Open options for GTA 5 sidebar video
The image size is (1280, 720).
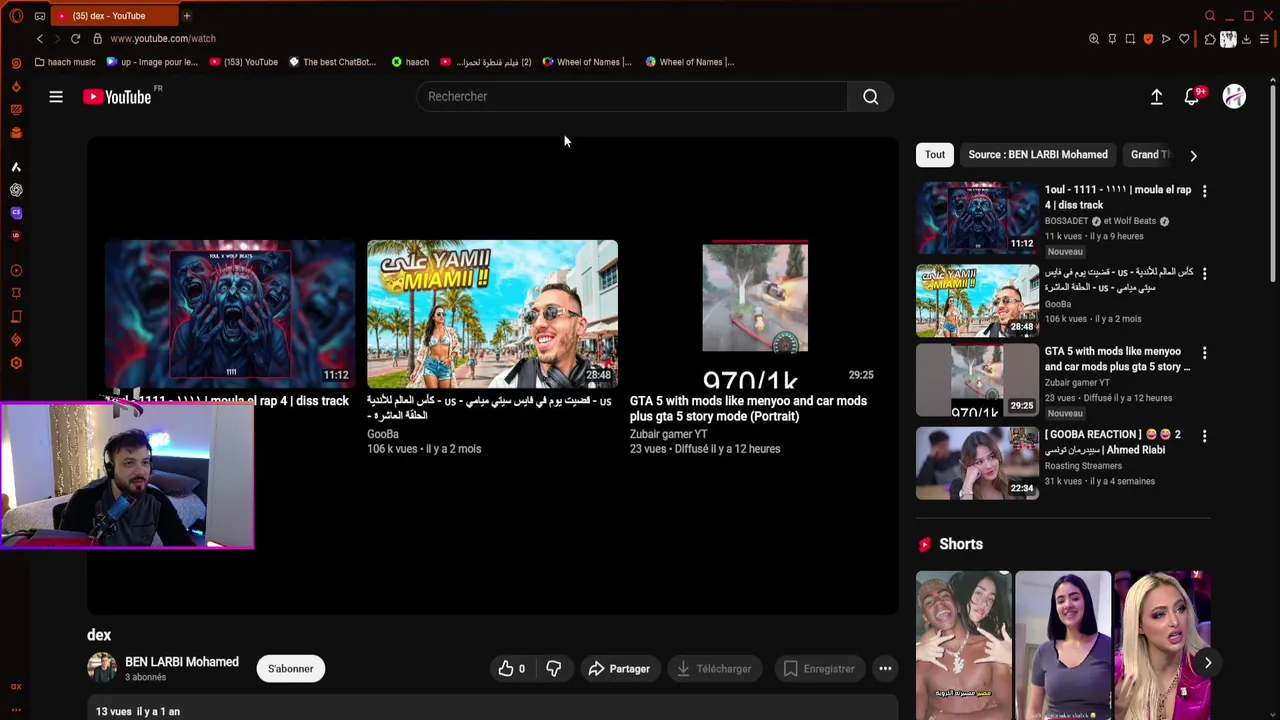1204,353
